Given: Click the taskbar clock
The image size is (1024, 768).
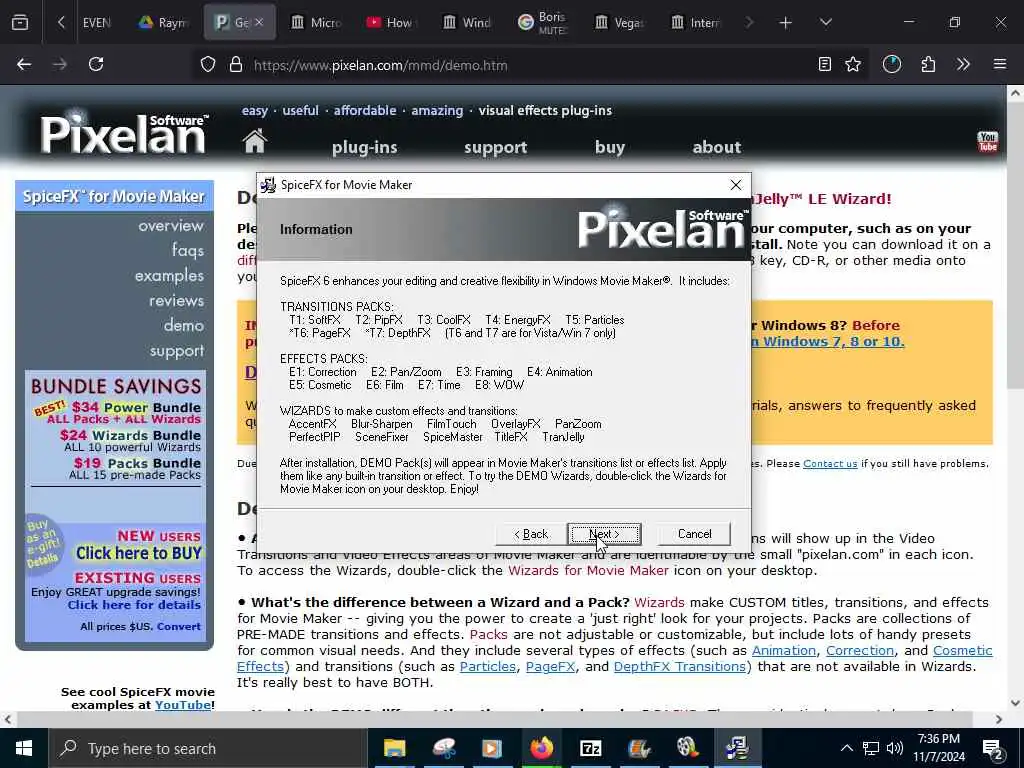Looking at the screenshot, I should click(x=938, y=748).
